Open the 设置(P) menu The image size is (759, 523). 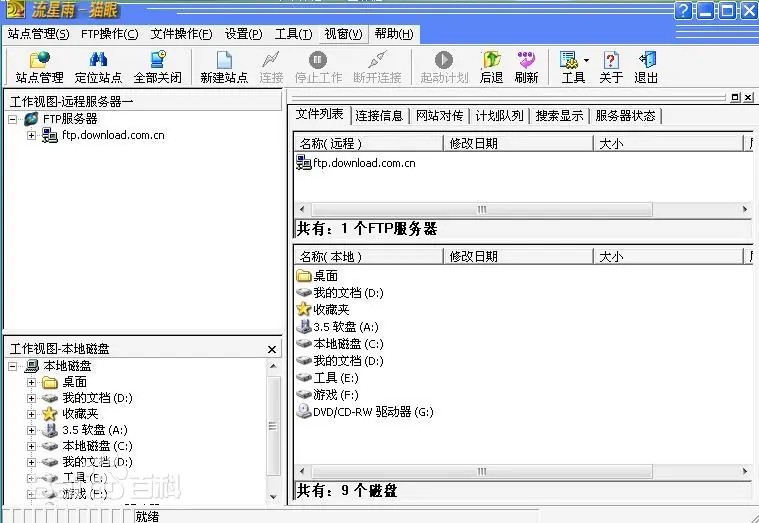click(243, 34)
